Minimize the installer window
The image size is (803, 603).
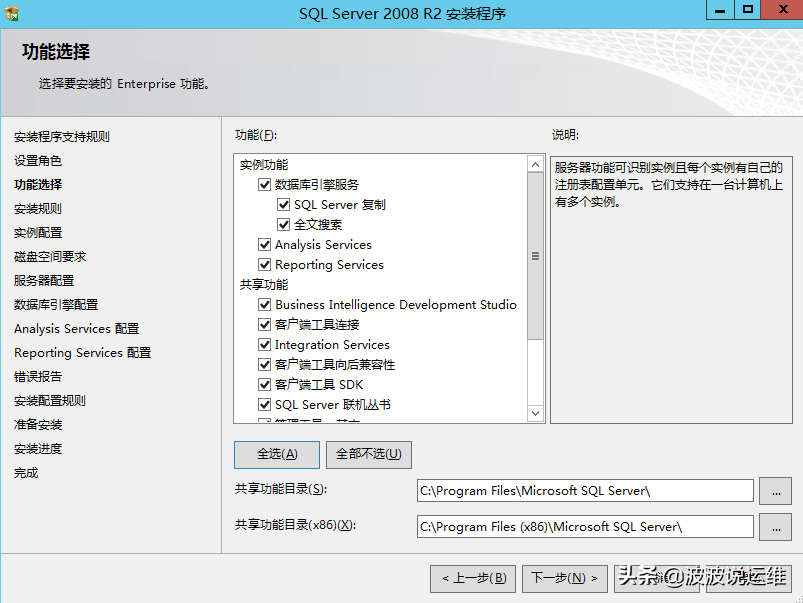[x=720, y=10]
